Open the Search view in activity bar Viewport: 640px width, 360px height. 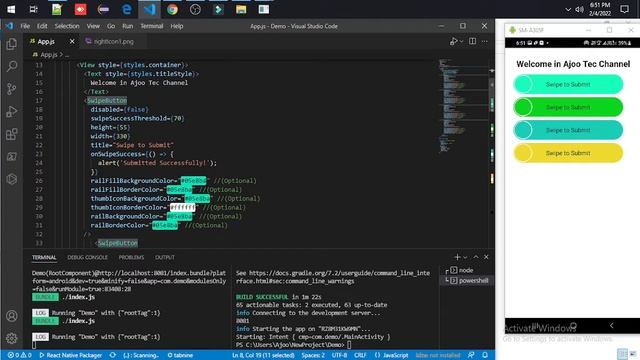click(12, 66)
